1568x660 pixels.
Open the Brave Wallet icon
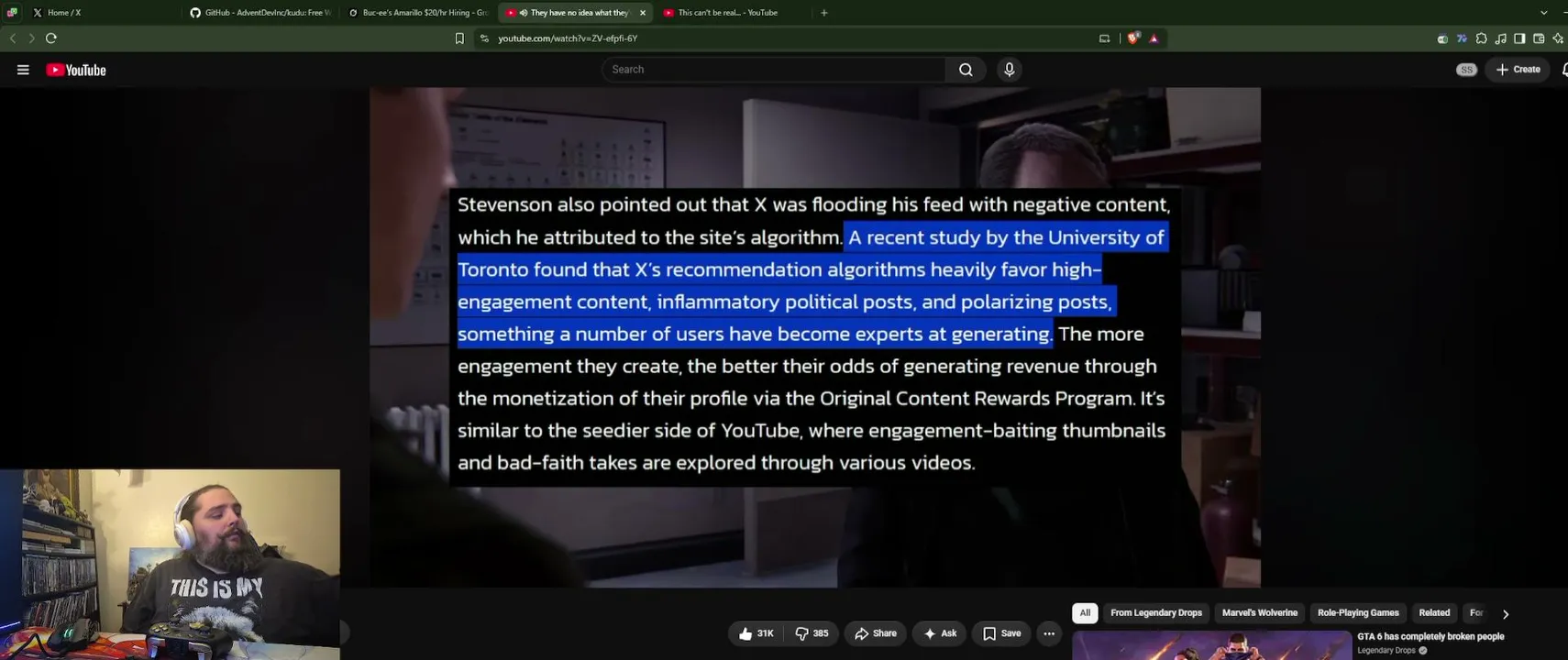pos(1539,38)
